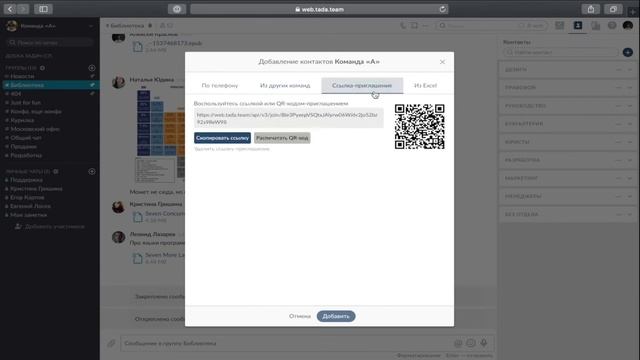Toggle the Safari sidebar button
The image size is (640, 360).
pos(43,9)
